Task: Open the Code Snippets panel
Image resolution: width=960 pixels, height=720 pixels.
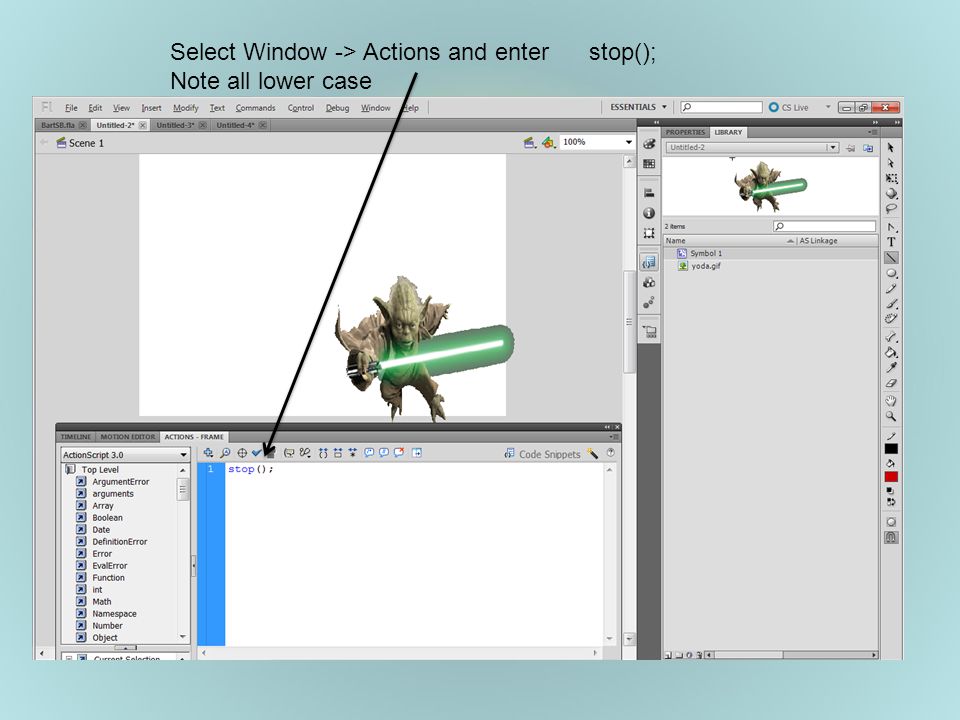Action: pos(542,454)
